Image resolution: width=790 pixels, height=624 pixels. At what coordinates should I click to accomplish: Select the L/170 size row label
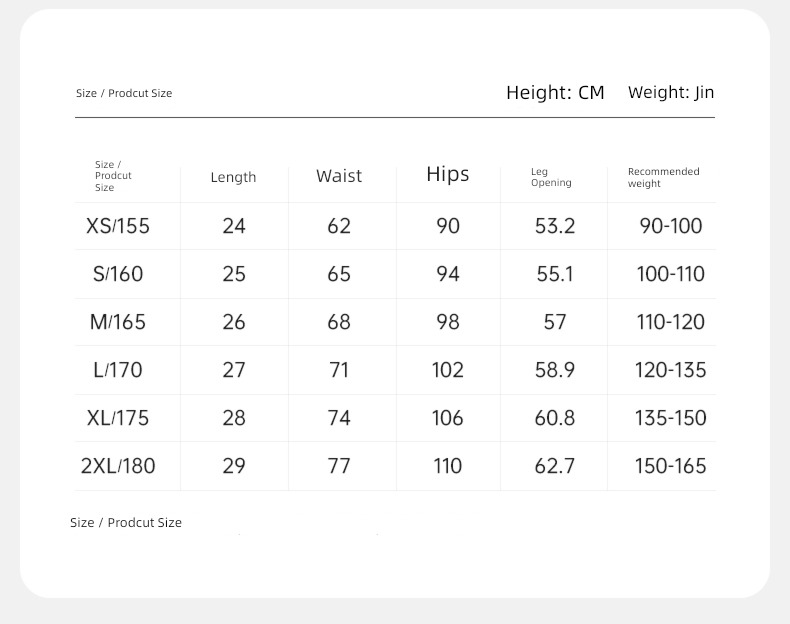(118, 370)
